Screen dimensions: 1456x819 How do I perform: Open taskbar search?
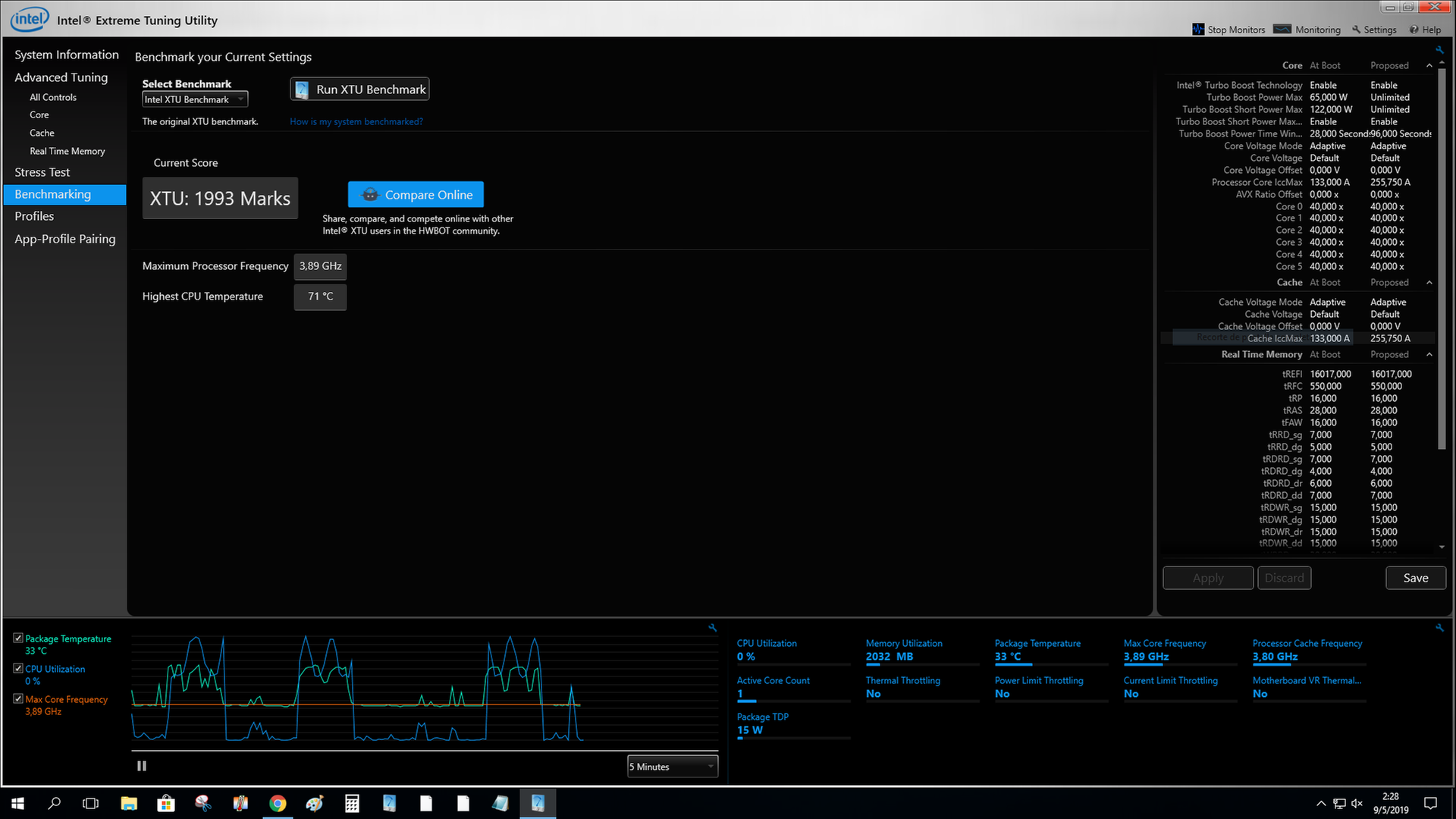click(55, 804)
